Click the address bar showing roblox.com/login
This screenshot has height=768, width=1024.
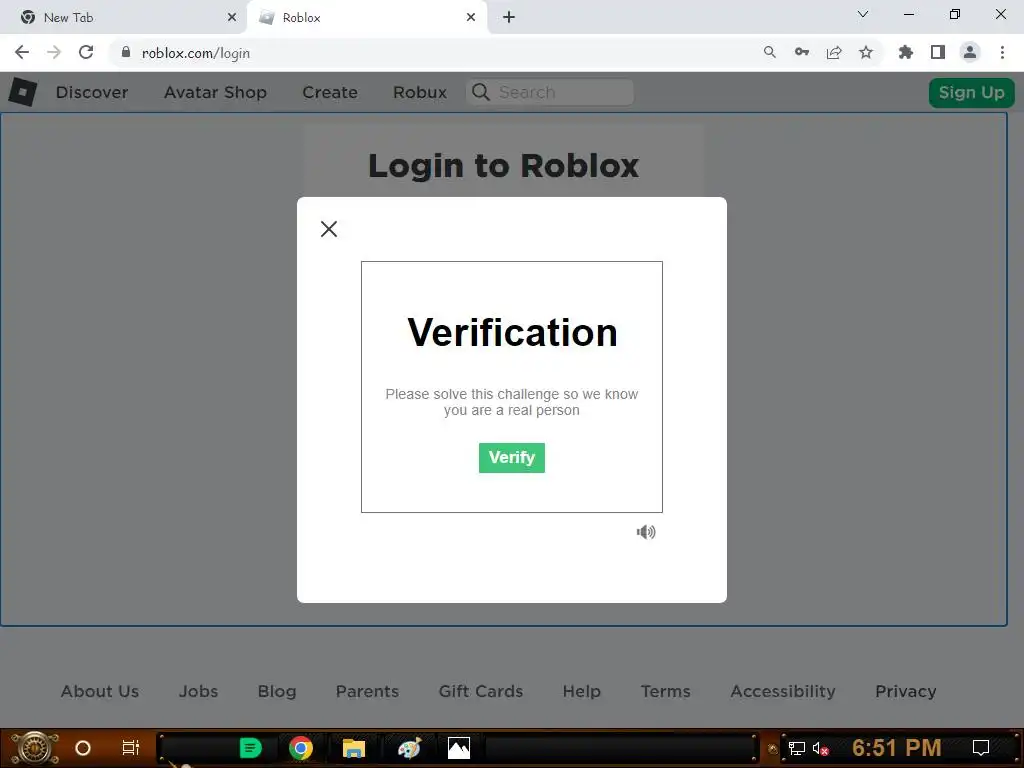(431, 53)
